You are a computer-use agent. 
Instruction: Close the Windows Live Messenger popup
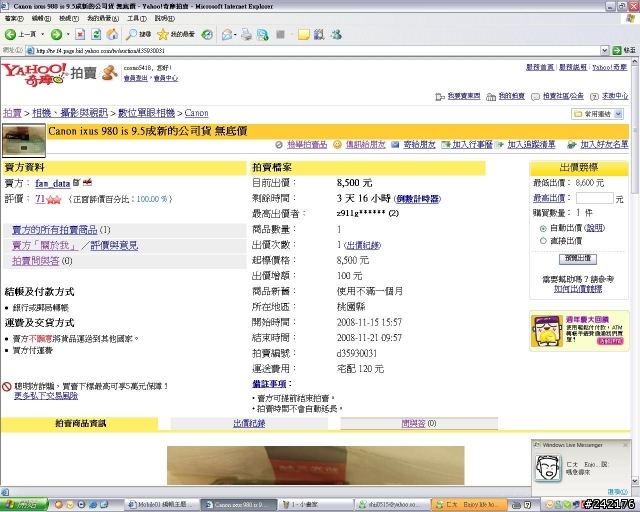pyautogui.click(x=625, y=445)
